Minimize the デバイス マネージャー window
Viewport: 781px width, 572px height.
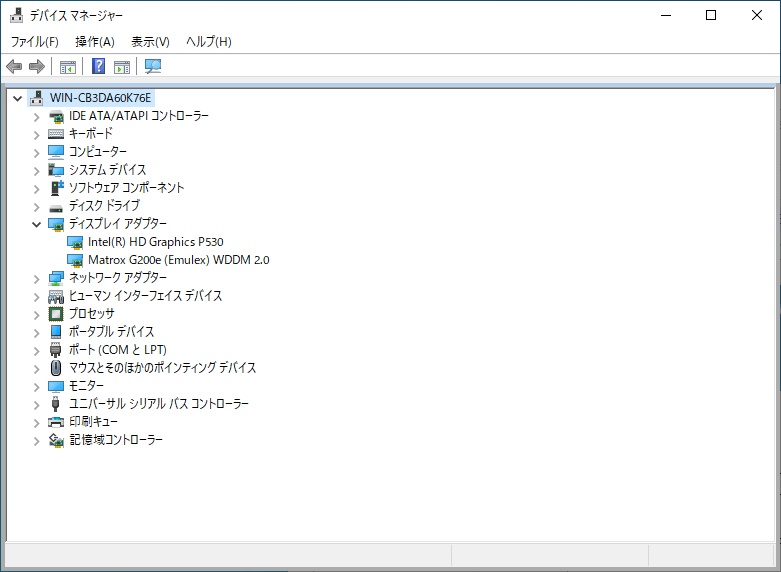click(665, 15)
